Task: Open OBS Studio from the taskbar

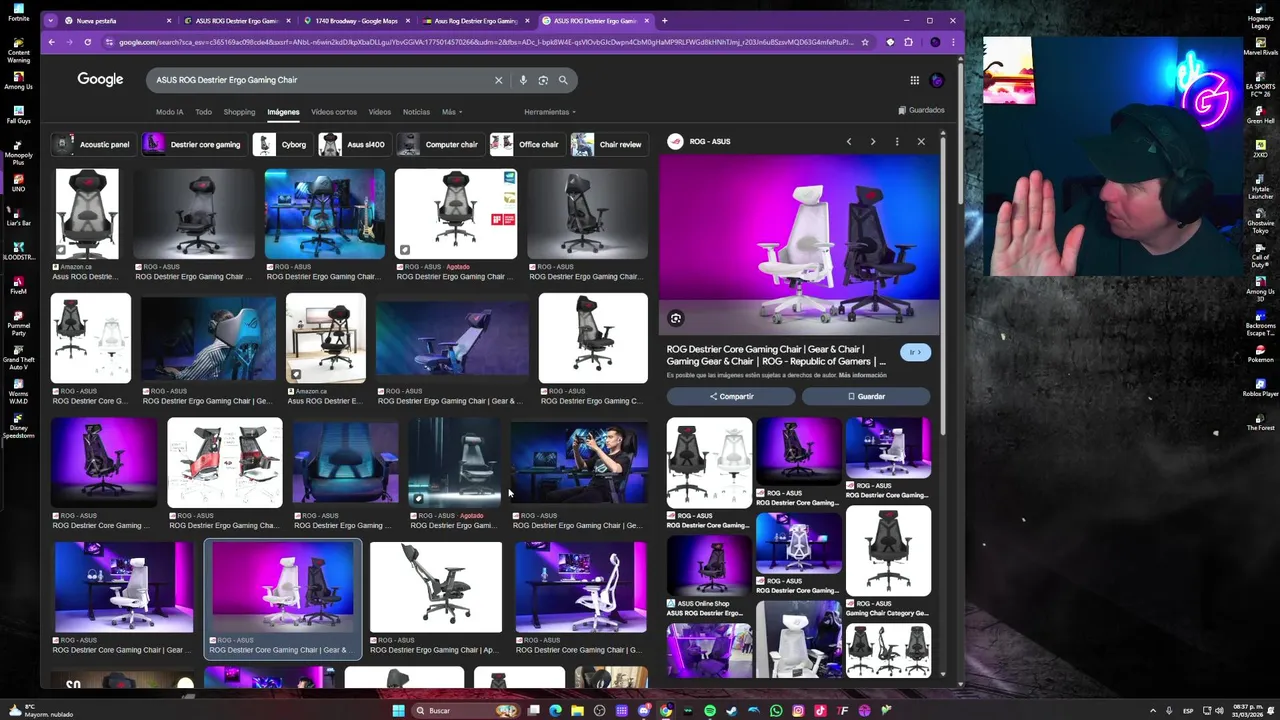Action: [600, 711]
